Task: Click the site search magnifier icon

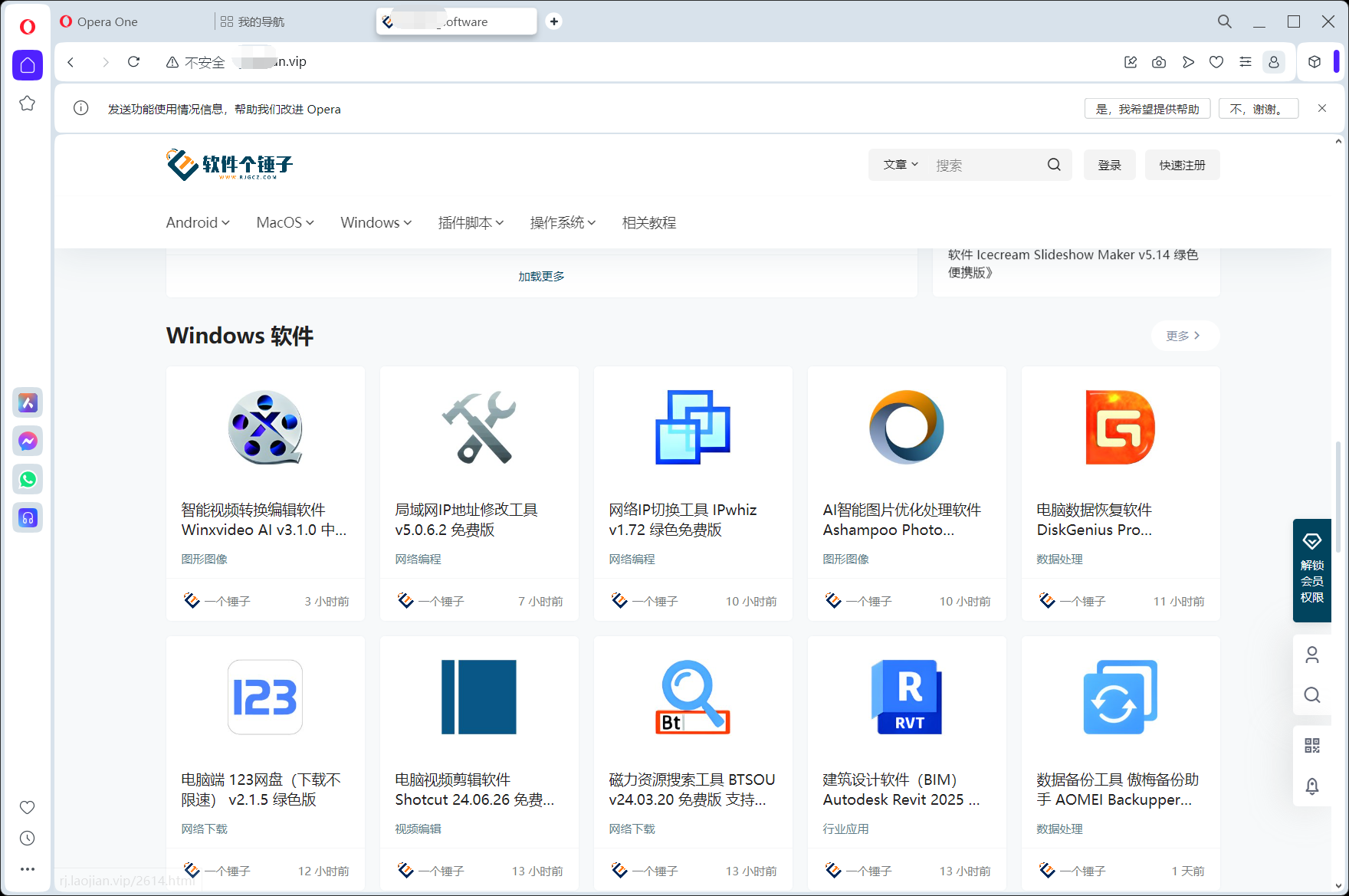Action: click(1054, 165)
